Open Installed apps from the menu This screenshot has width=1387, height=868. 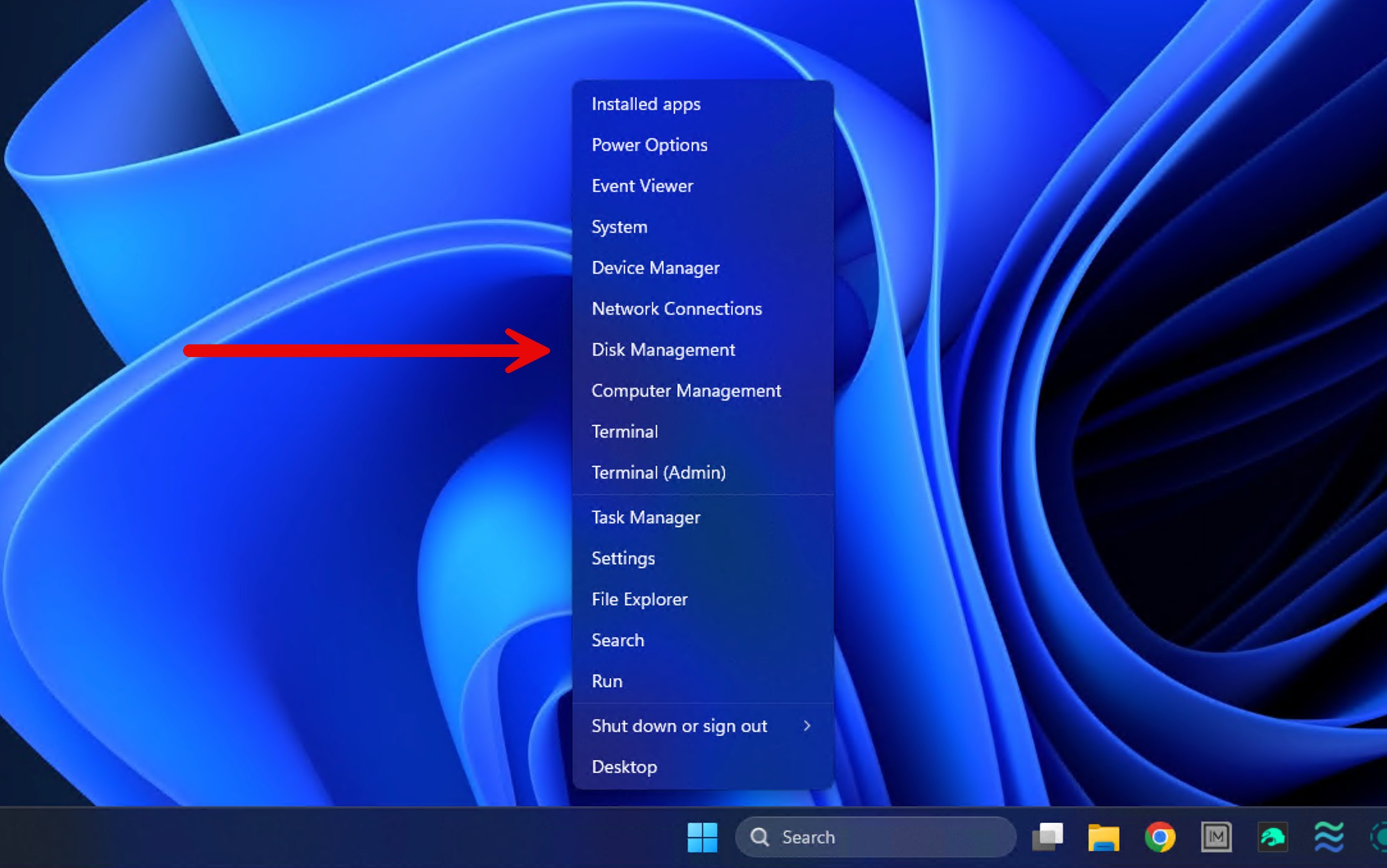702,104
